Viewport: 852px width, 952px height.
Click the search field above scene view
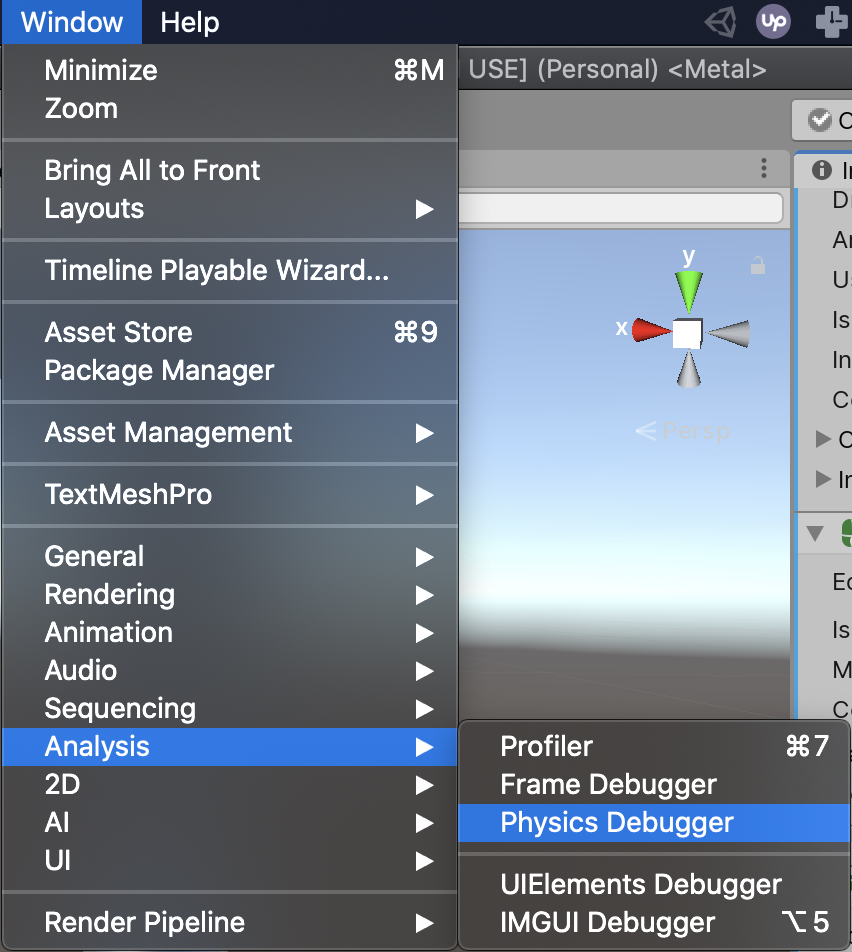click(x=620, y=208)
